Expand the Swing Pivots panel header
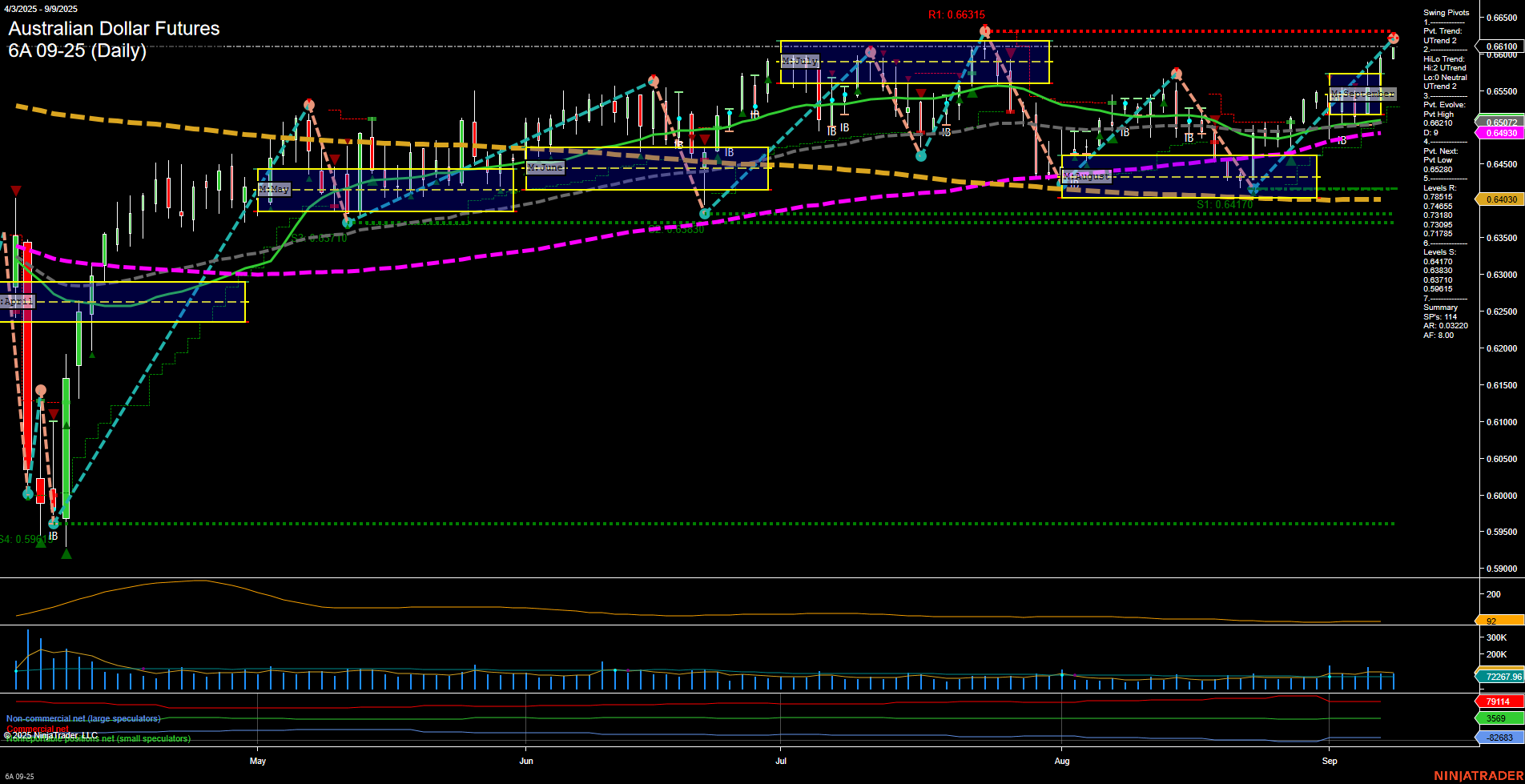This screenshot has height=784, width=1525. 1447,12
